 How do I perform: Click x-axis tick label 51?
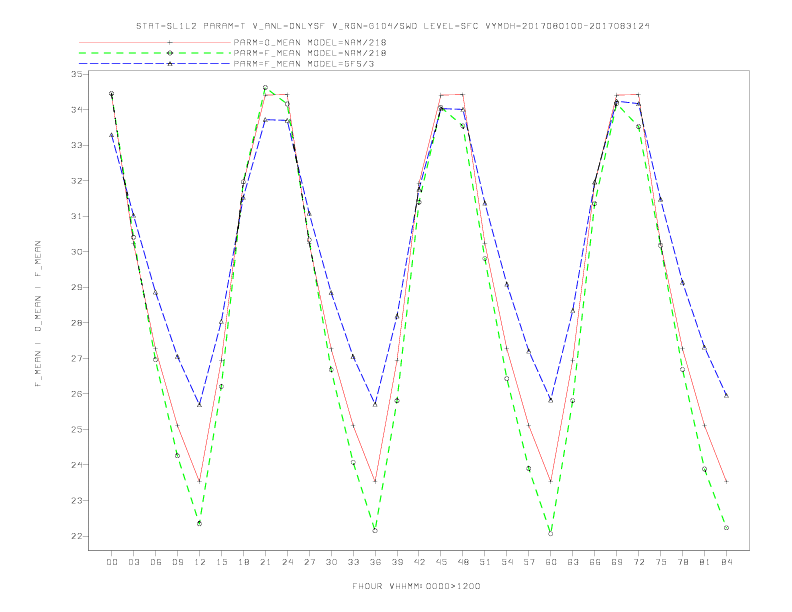[x=485, y=562]
